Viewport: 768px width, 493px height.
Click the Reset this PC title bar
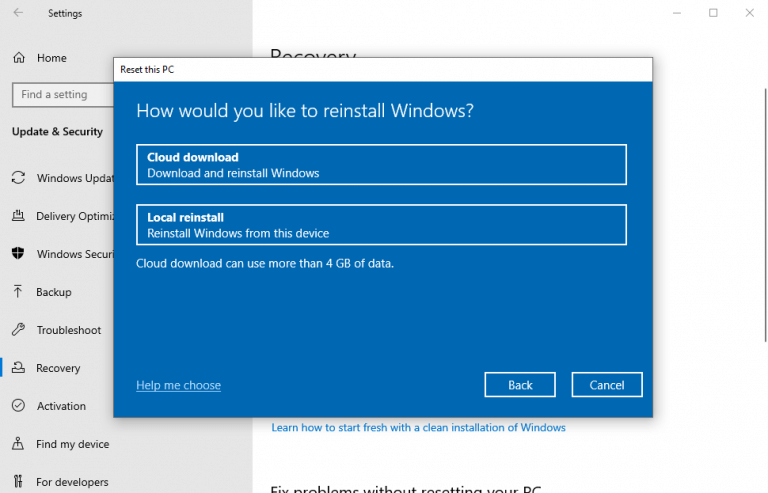pos(383,70)
